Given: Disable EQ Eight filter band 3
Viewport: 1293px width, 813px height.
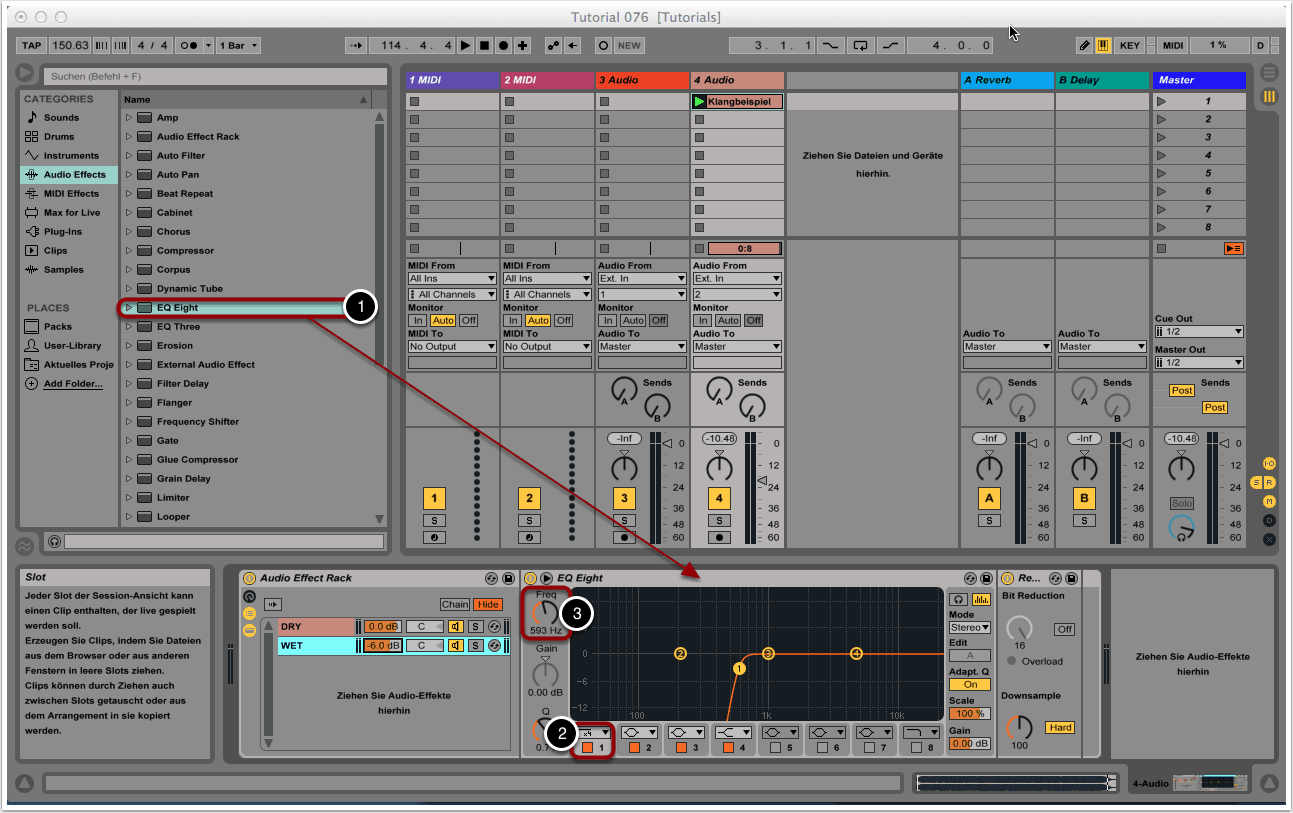Looking at the screenshot, I should [x=682, y=747].
